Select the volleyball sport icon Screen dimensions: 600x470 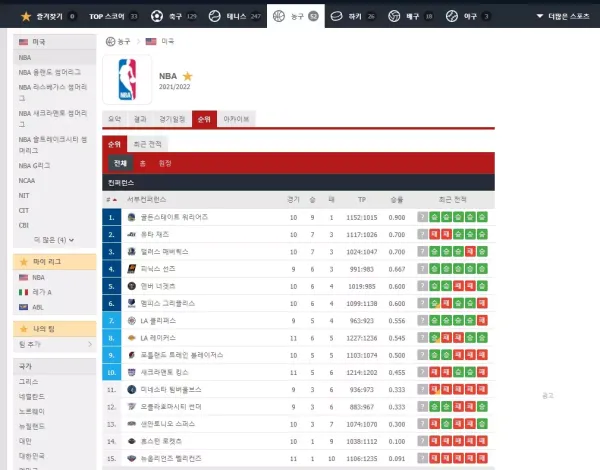394,16
